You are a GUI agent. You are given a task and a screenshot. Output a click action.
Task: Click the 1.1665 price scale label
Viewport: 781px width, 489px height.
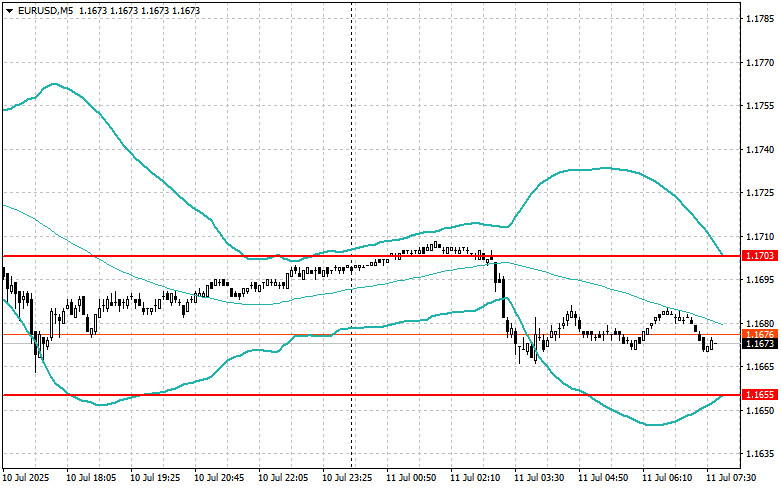pos(760,367)
